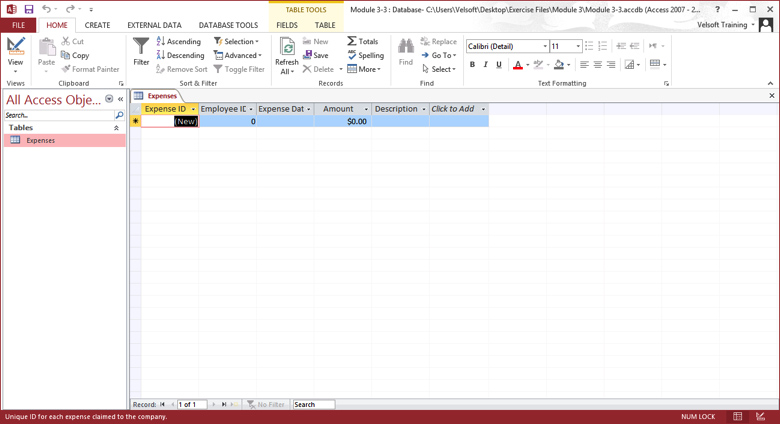Open the font name dropdown Calibri
This screenshot has width=780, height=424.
point(545,47)
